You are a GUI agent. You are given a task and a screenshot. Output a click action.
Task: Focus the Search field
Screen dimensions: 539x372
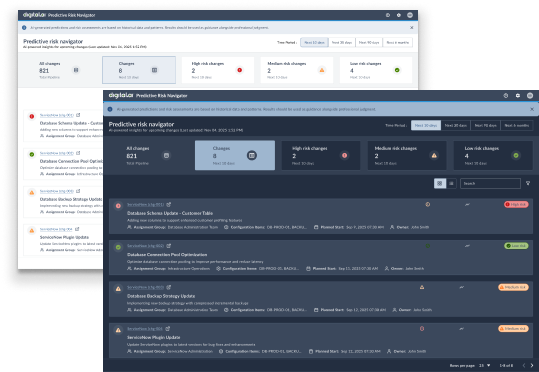tap(490, 184)
